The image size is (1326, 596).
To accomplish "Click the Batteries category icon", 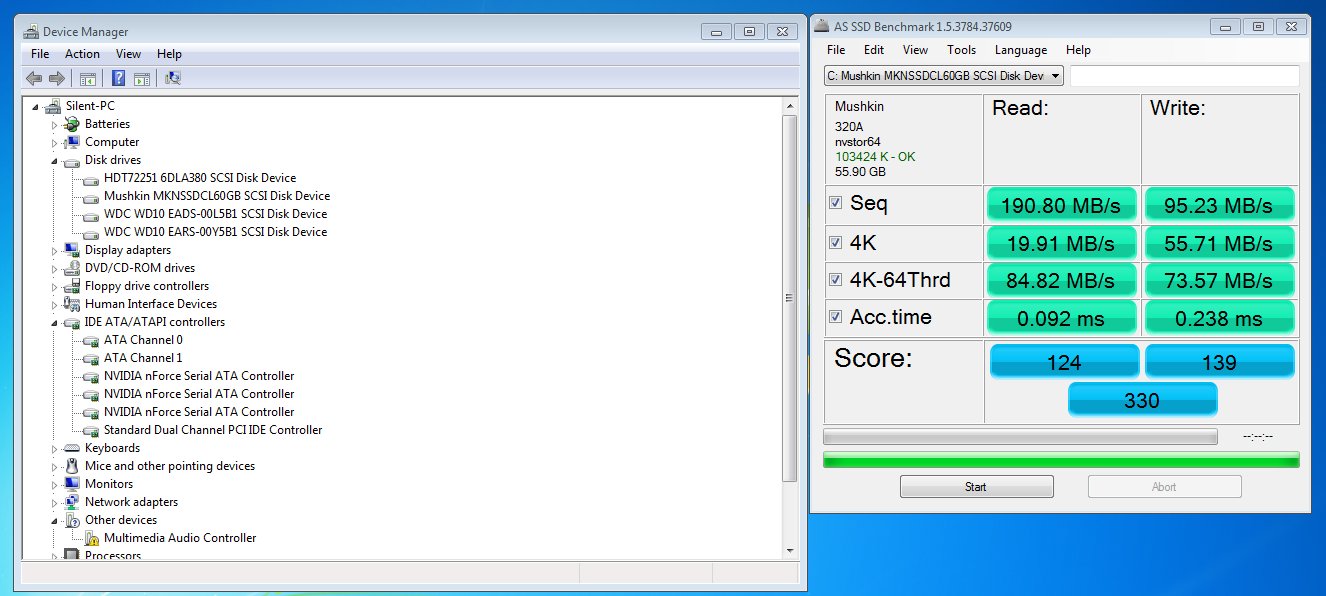I will (x=71, y=124).
